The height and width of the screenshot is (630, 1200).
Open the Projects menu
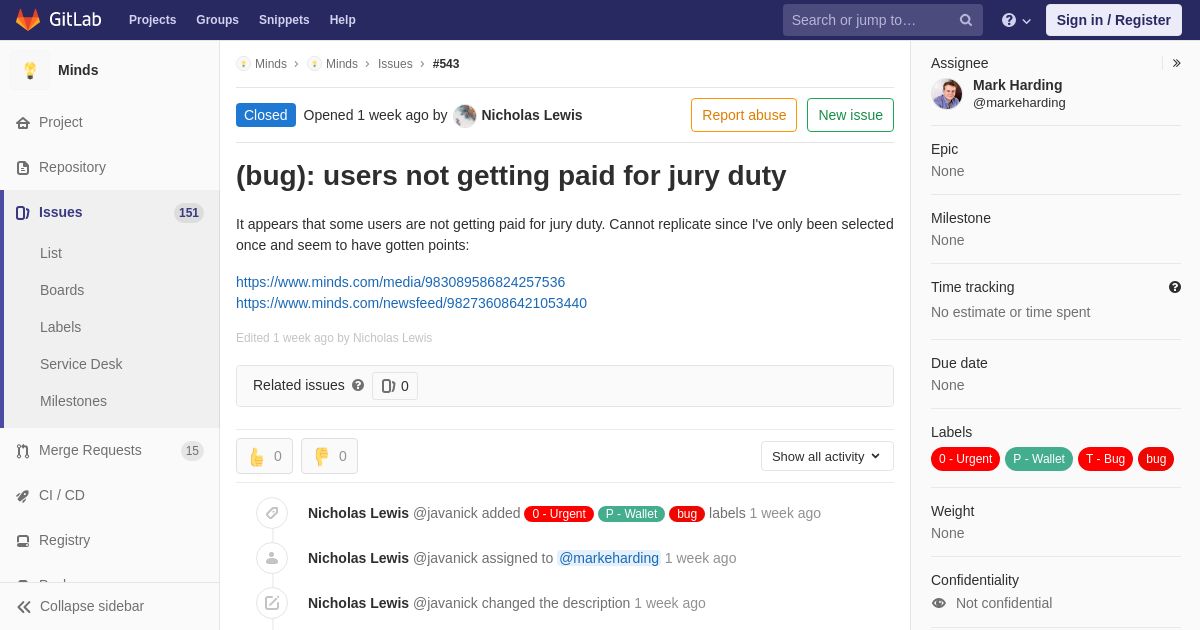click(x=152, y=20)
